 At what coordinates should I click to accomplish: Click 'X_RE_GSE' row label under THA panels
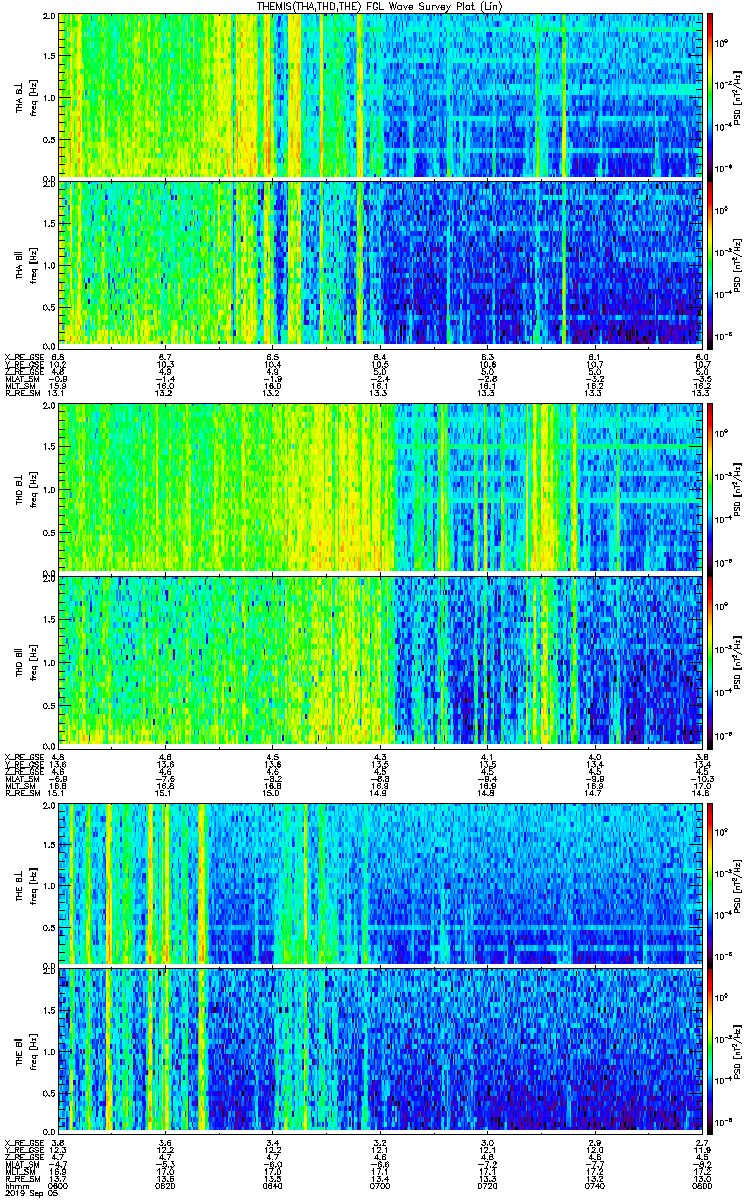pyautogui.click(x=22, y=357)
